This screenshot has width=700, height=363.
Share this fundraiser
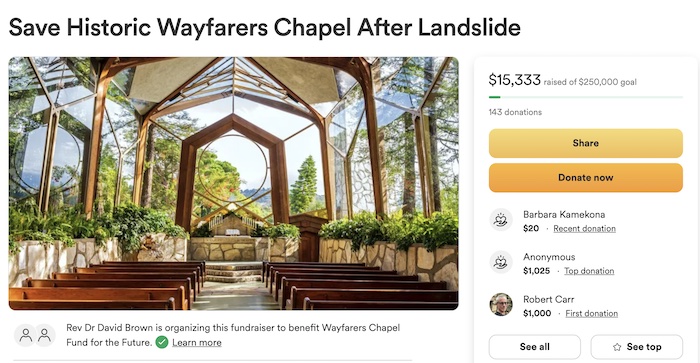pyautogui.click(x=586, y=143)
